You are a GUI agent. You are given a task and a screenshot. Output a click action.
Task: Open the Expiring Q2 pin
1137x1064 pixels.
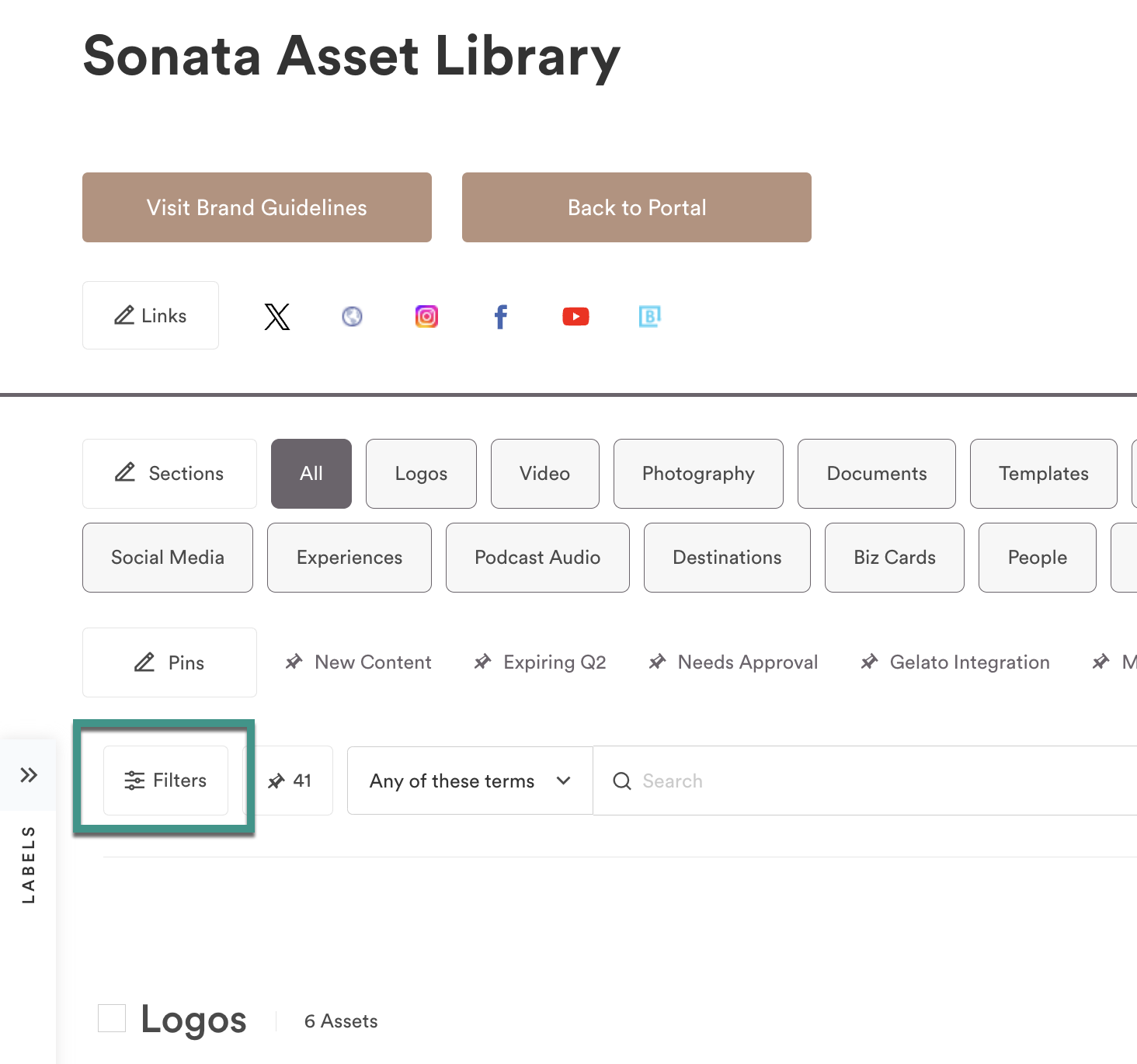point(540,662)
